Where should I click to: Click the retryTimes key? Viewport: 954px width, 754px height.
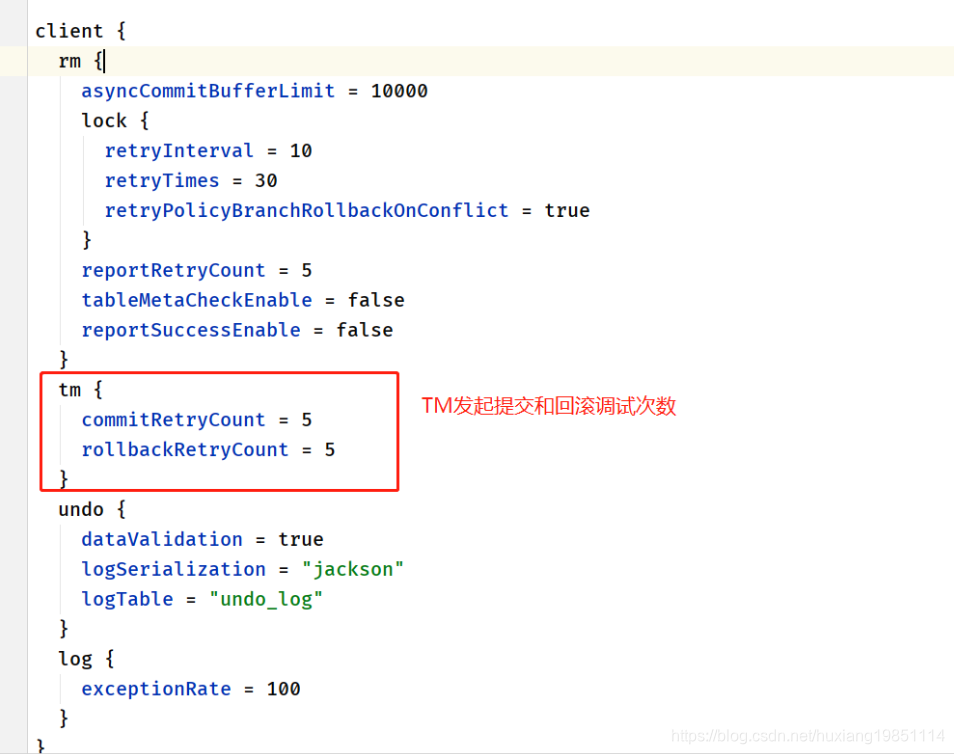click(162, 180)
